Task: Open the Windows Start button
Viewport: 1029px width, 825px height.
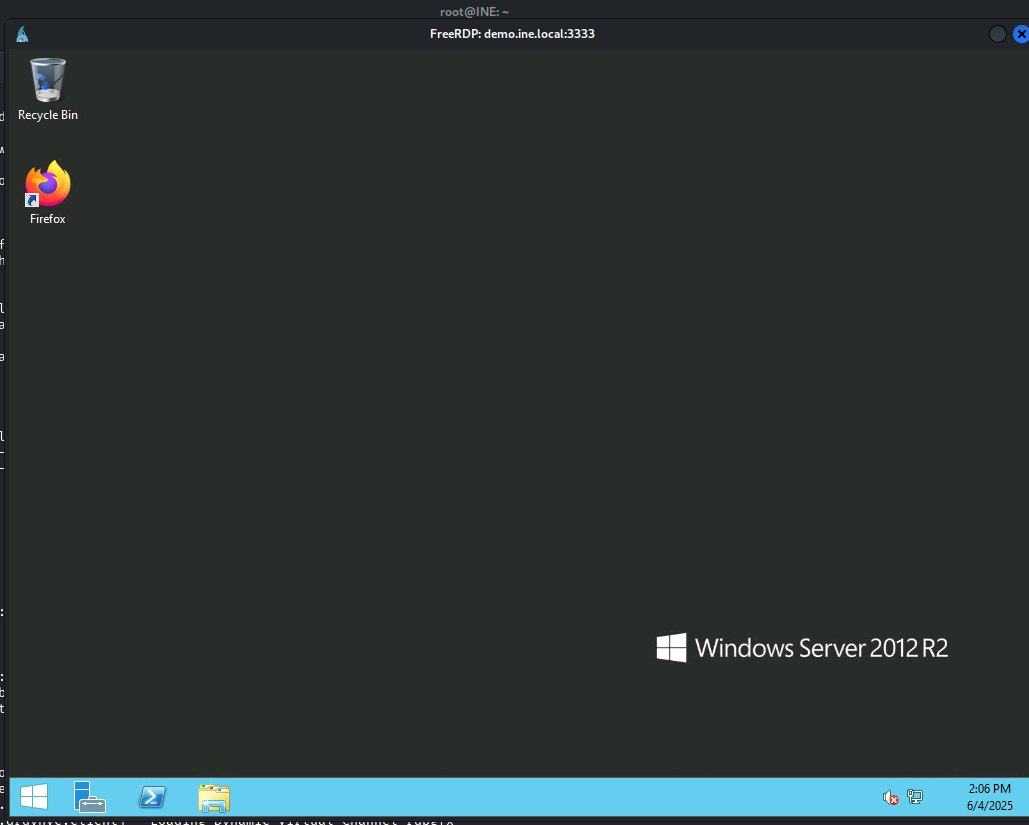Action: (34, 797)
